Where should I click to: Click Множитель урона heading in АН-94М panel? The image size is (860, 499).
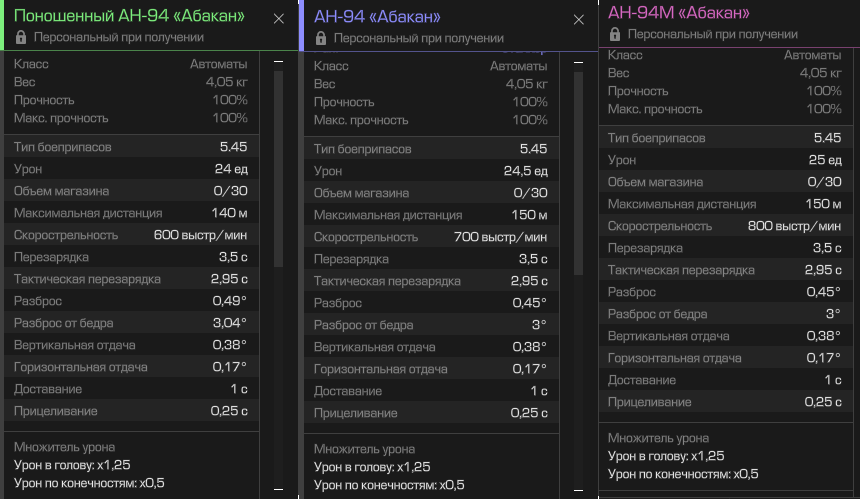click(658, 438)
